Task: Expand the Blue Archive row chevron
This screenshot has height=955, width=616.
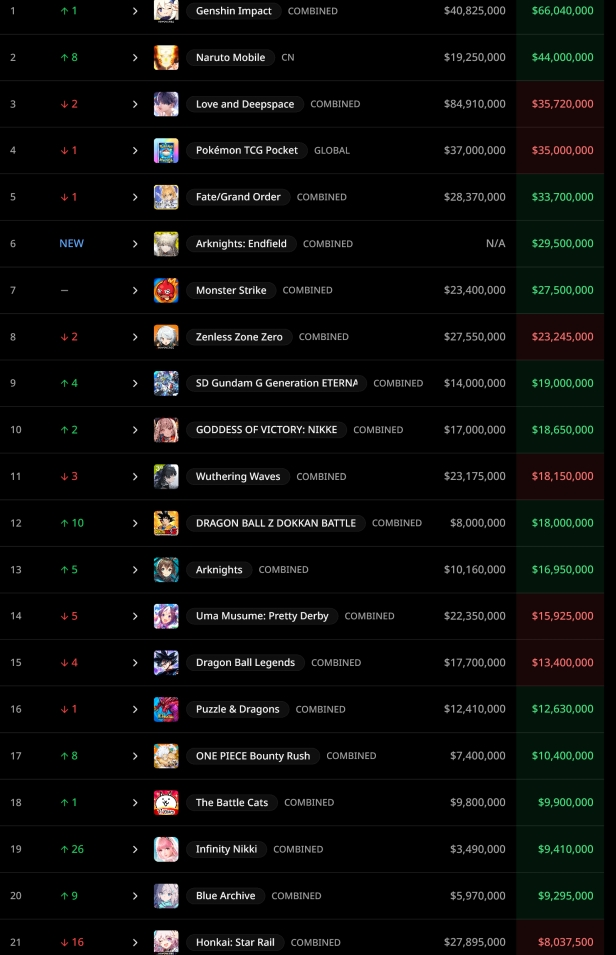Action: tap(135, 896)
